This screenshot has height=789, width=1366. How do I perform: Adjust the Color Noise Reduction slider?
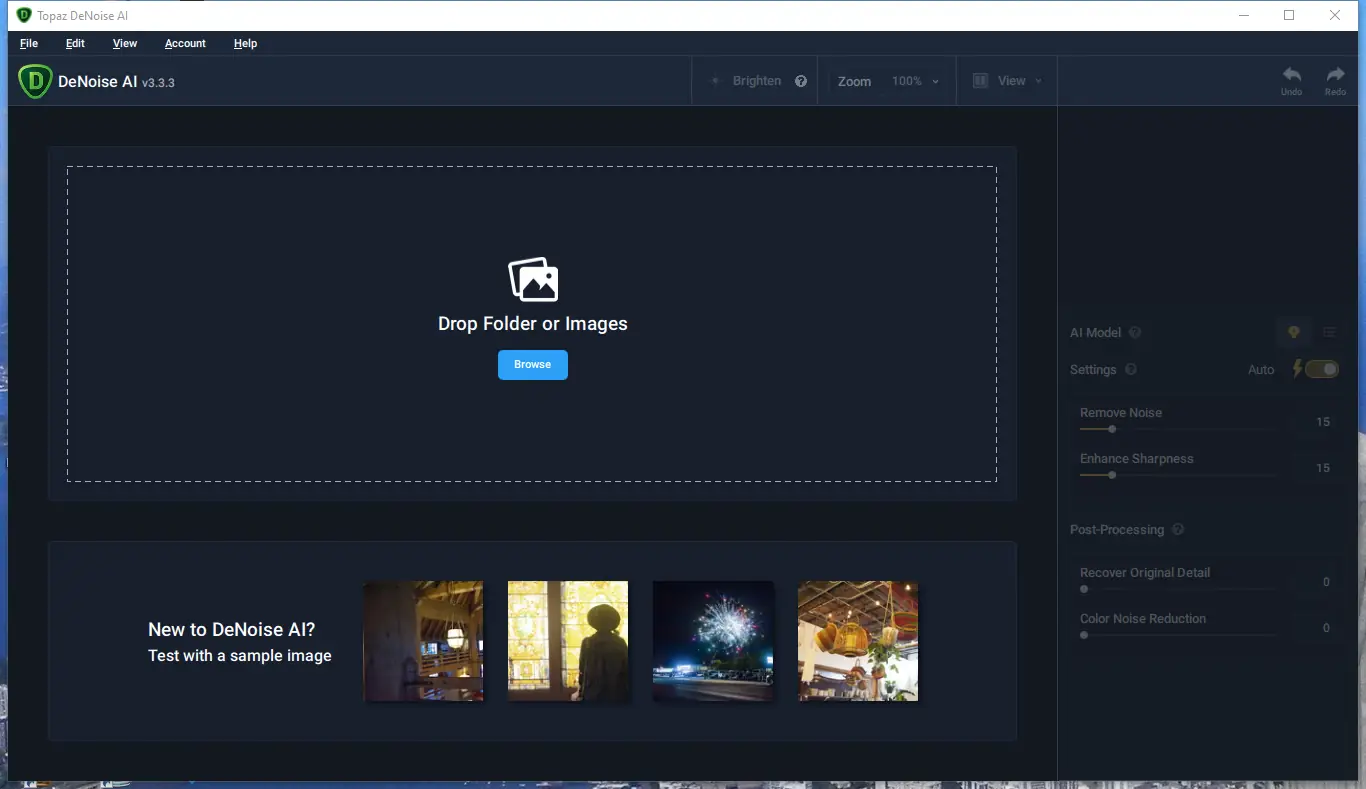click(1178, 635)
